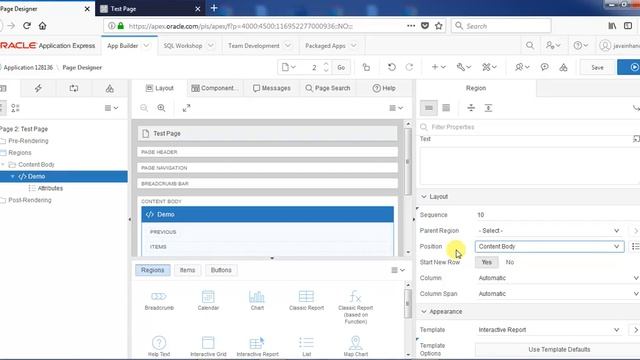The image size is (640, 360).
Task: Open the Help menu question mark icon
Action: (x=580, y=45)
